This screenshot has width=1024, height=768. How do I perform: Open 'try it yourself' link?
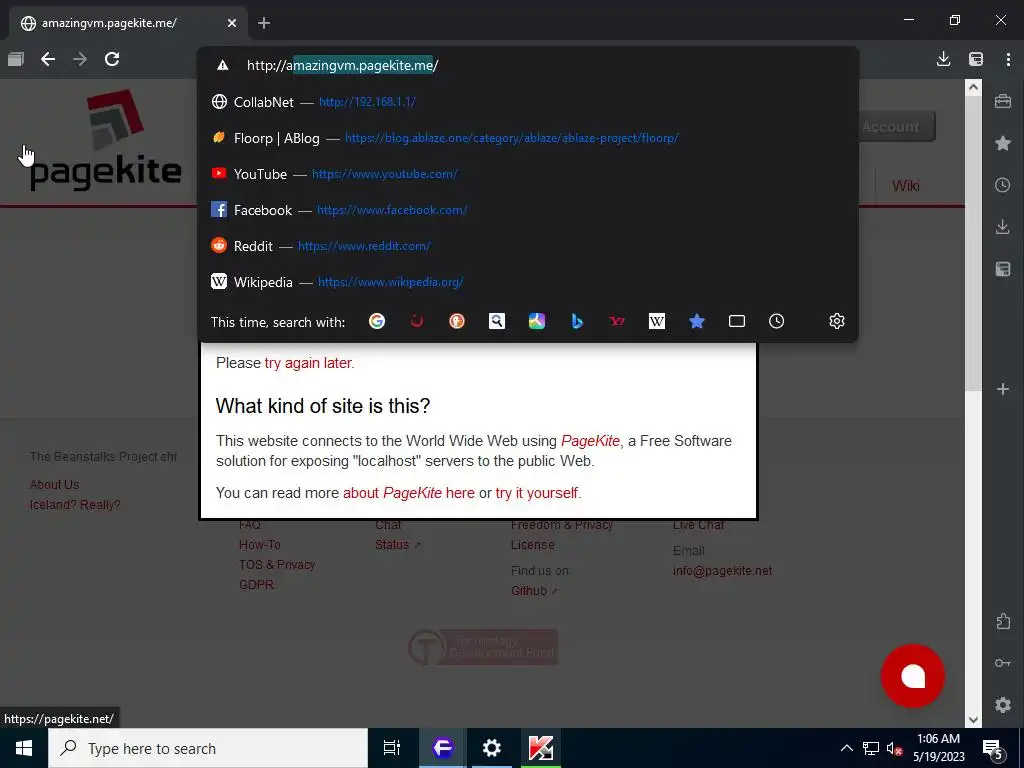(x=537, y=492)
